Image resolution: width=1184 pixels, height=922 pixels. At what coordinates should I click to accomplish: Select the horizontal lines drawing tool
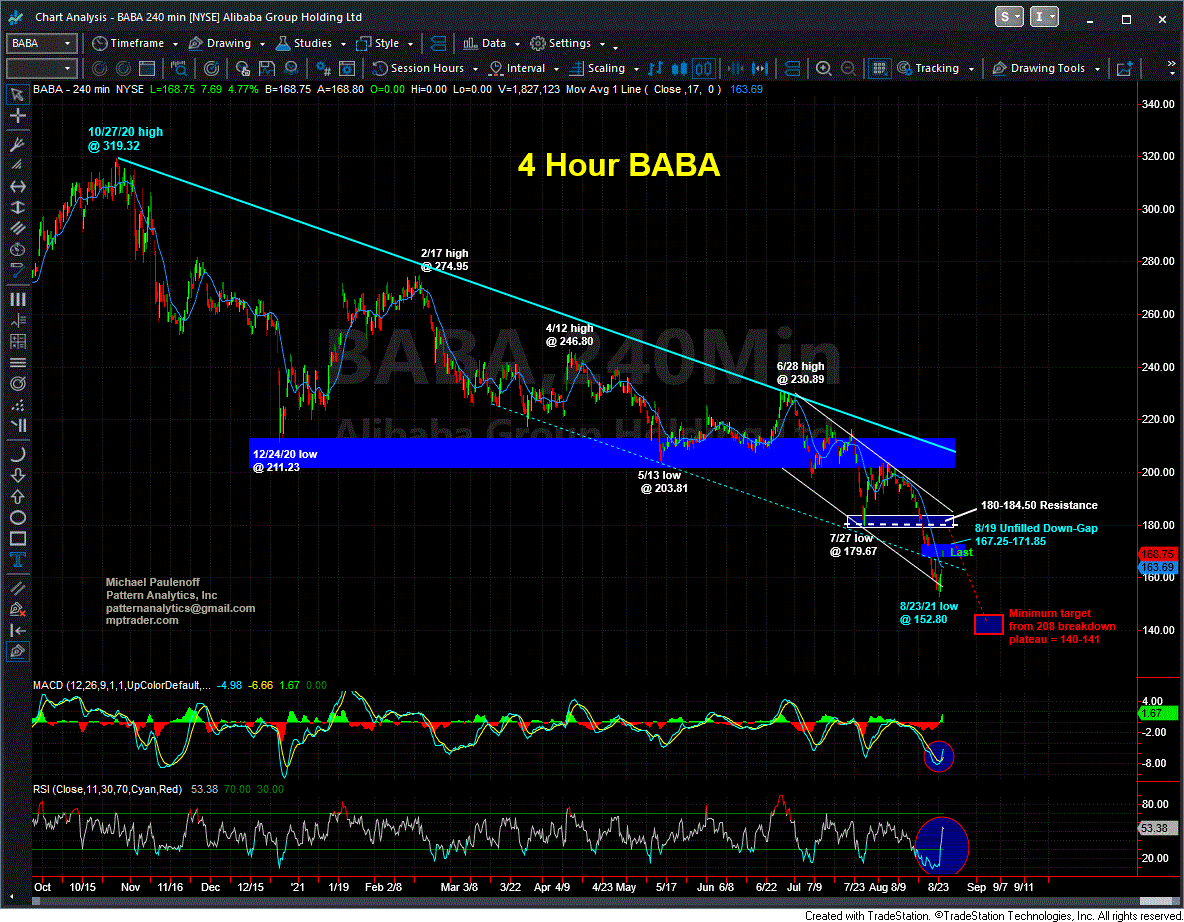click(x=17, y=362)
